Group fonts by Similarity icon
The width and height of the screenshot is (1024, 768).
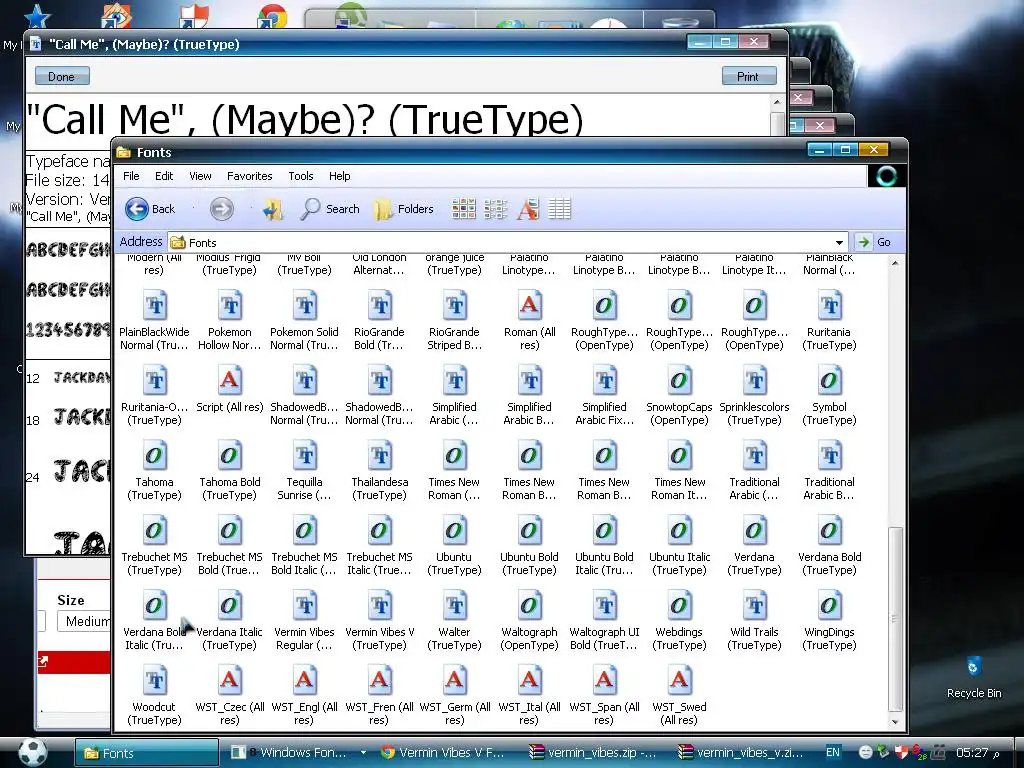[528, 209]
